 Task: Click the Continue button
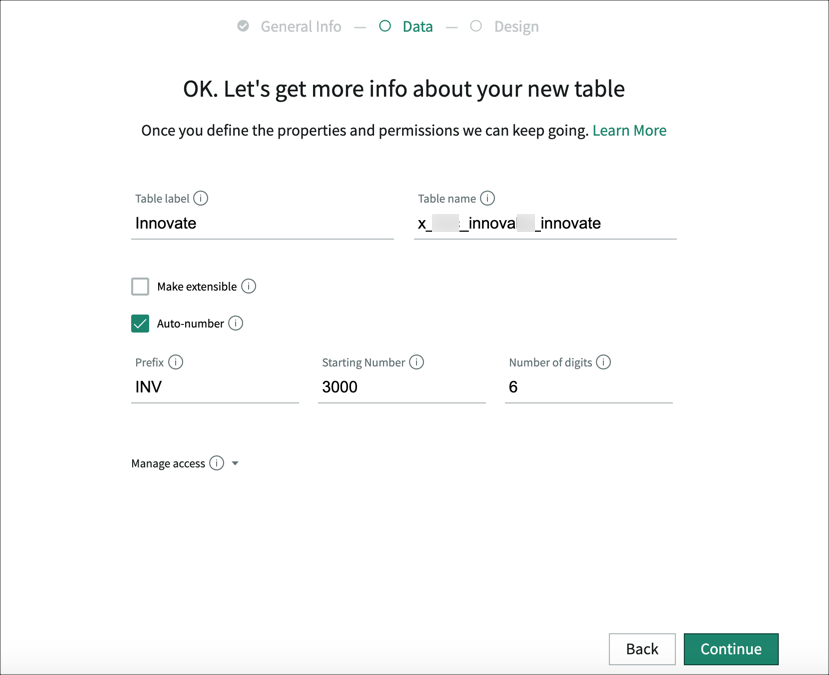[731, 649]
